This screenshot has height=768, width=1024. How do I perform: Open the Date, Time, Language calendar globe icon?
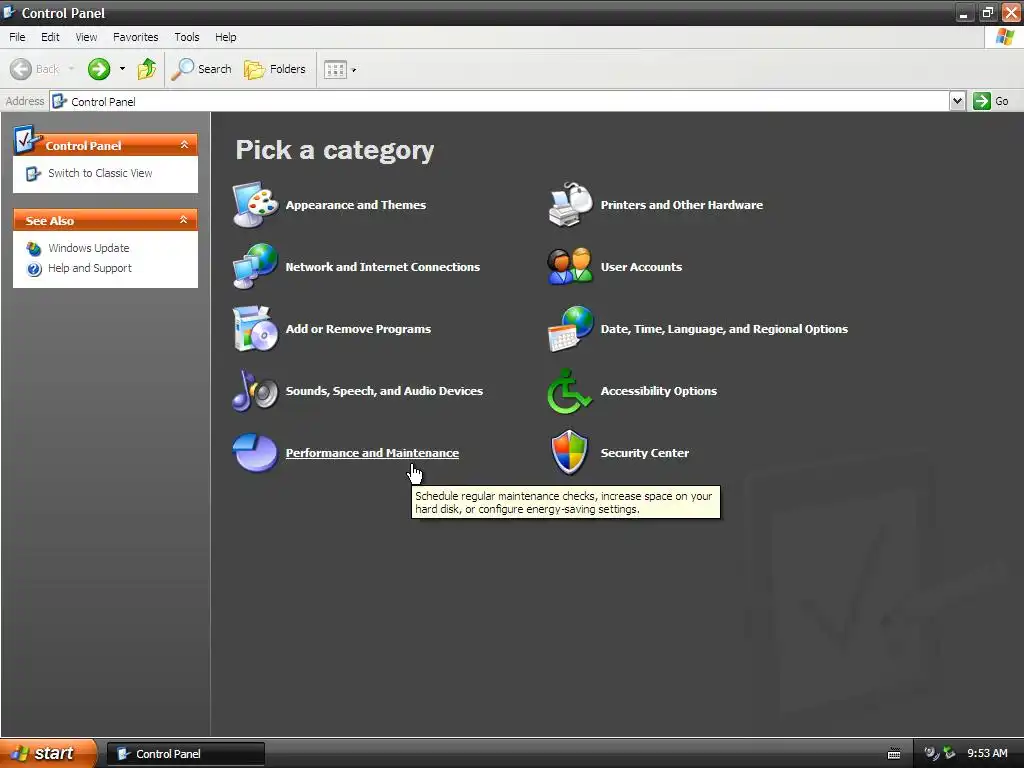pos(570,328)
